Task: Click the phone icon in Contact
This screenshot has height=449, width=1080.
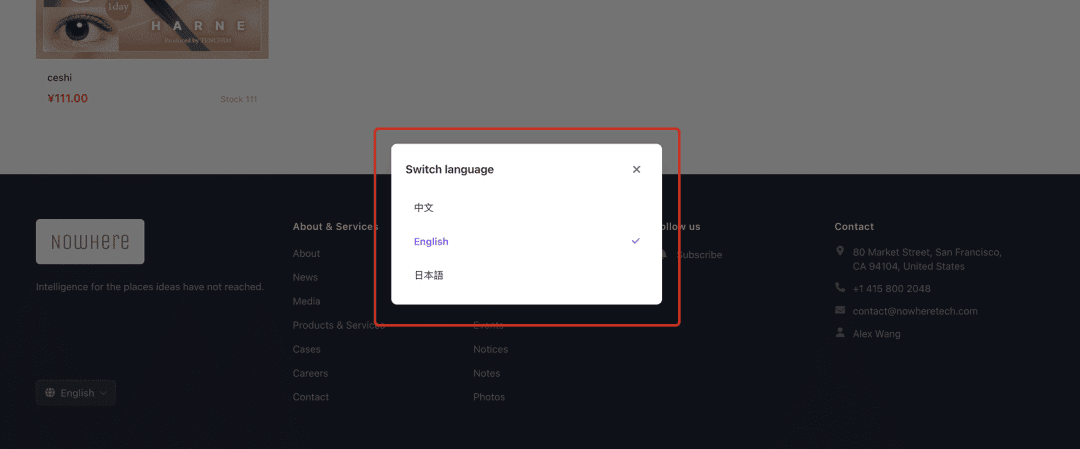Action: click(840, 287)
